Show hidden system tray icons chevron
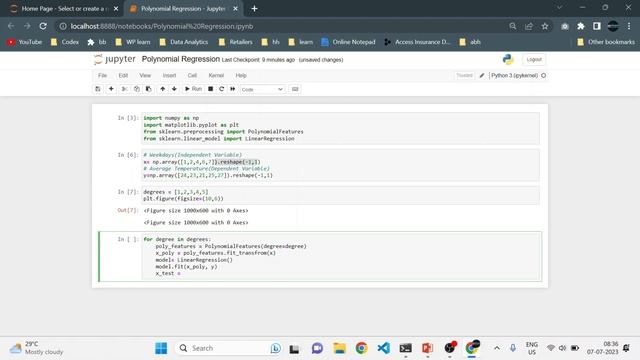This screenshot has width=640, height=360. tap(497, 348)
